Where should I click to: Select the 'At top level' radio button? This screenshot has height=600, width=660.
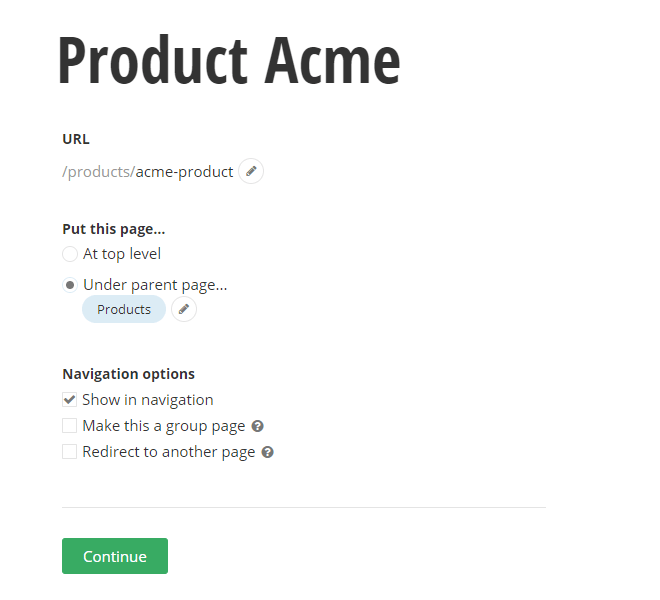70,254
